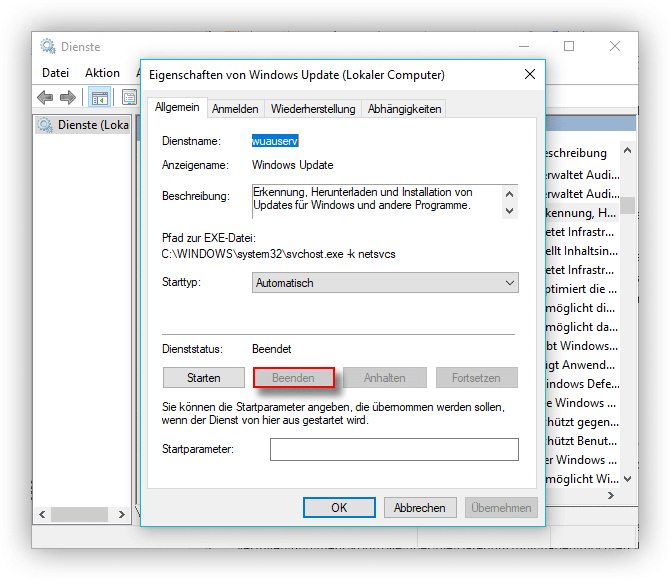The height and width of the screenshot is (580, 670).
Task: Open the Starttyp dropdown
Action: (x=385, y=283)
